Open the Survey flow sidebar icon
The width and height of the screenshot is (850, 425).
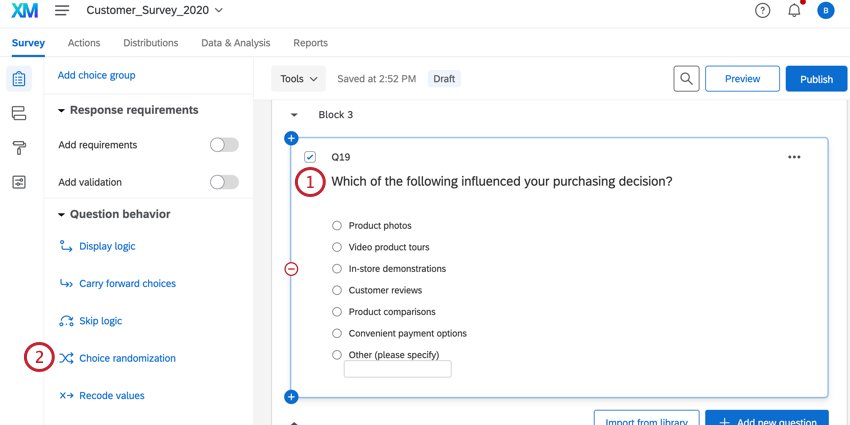tap(18, 114)
